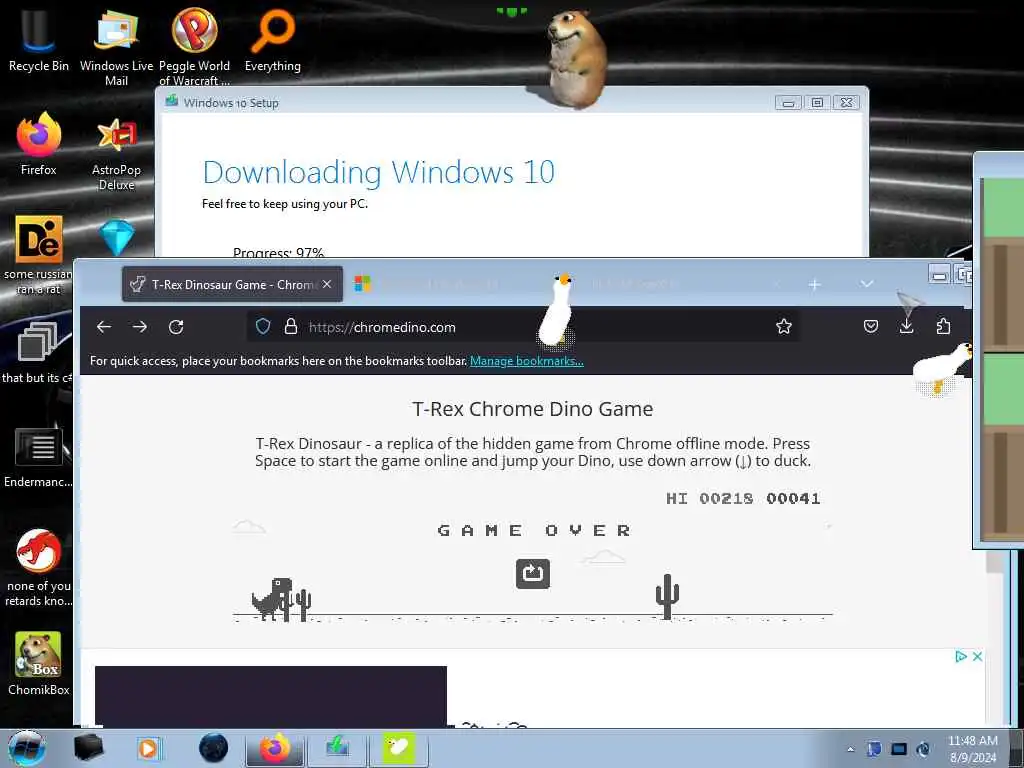
Task: Save page to Pocket
Action: point(871,326)
